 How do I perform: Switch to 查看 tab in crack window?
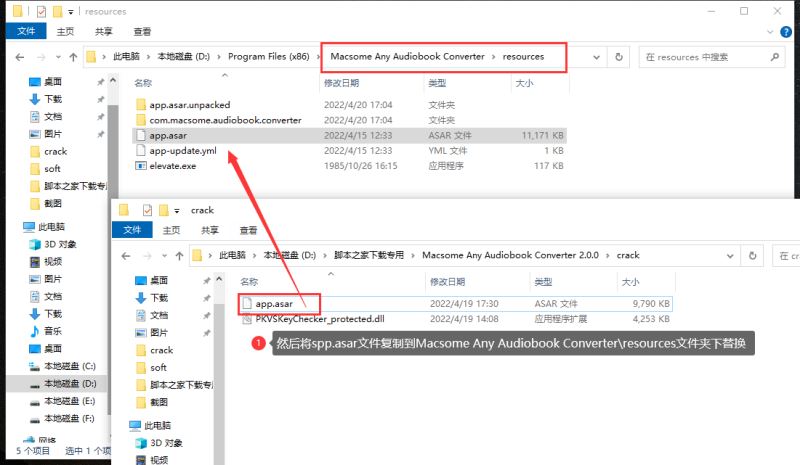[x=248, y=230]
